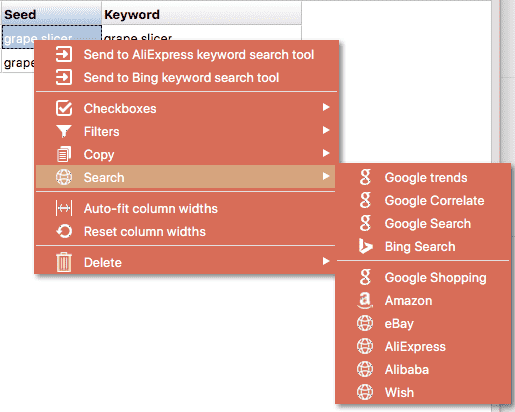This screenshot has height=412, width=515.
Task: Select Reset column widths
Action: coord(185,231)
